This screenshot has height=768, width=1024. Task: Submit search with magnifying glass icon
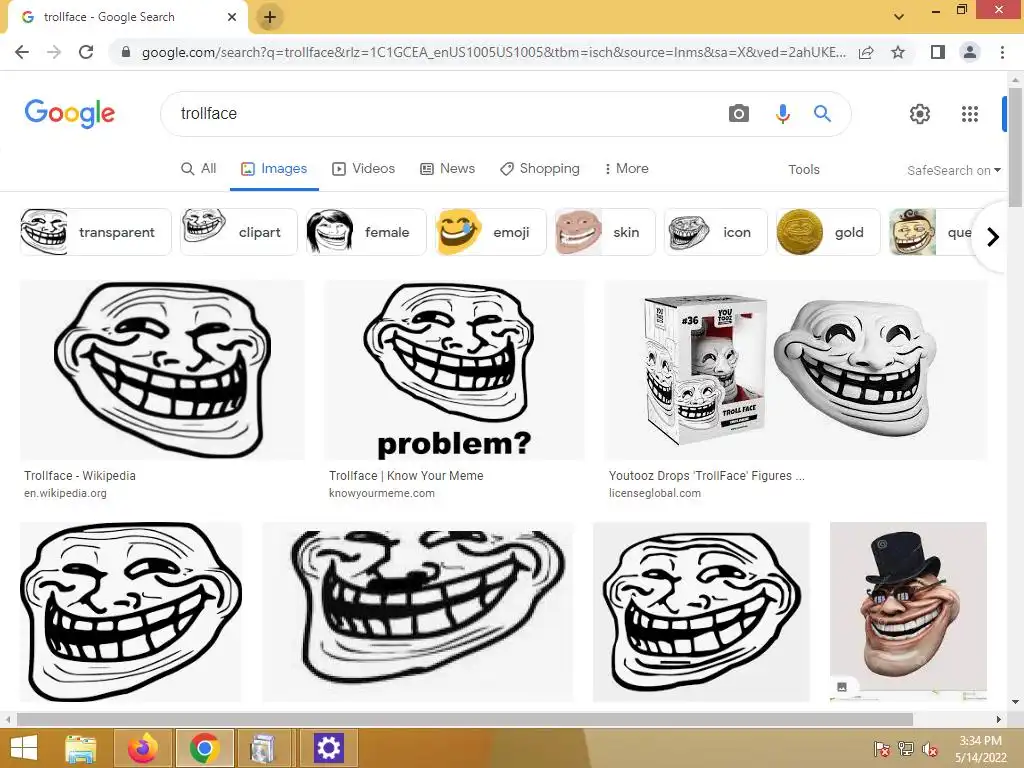(x=822, y=114)
